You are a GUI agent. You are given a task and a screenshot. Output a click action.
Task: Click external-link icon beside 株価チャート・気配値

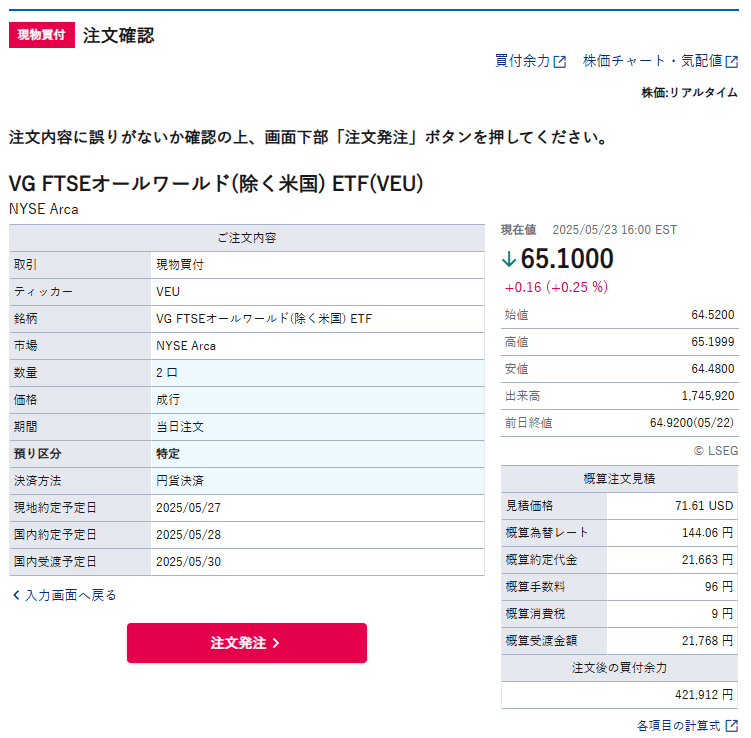732,62
